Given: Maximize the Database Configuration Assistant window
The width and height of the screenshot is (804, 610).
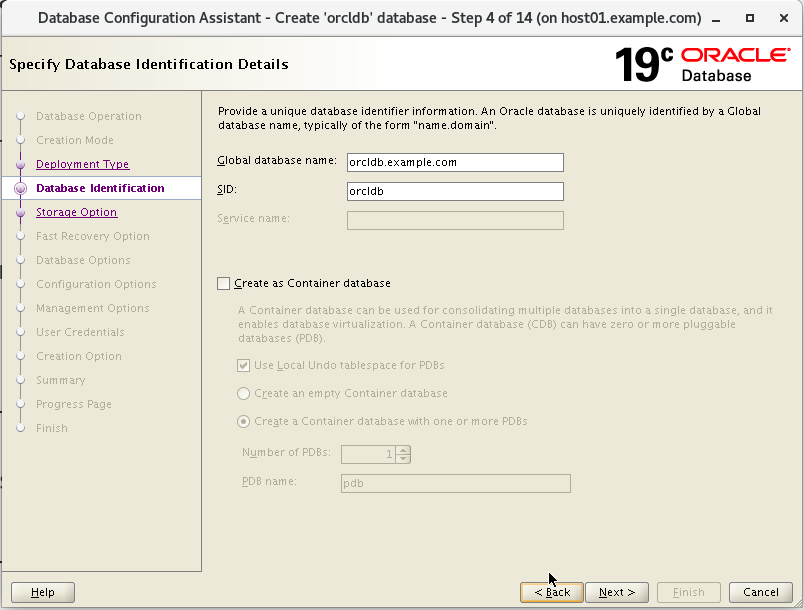Looking at the screenshot, I should (x=750, y=18).
